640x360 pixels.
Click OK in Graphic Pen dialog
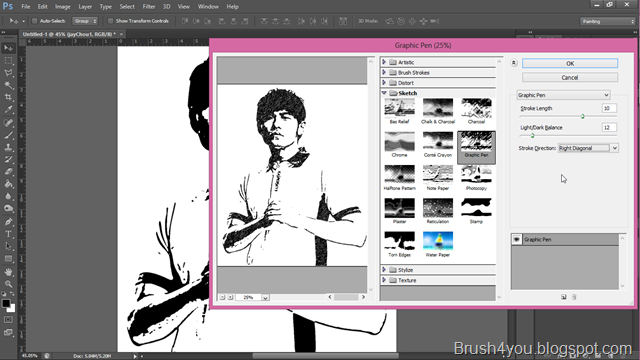tap(570, 63)
